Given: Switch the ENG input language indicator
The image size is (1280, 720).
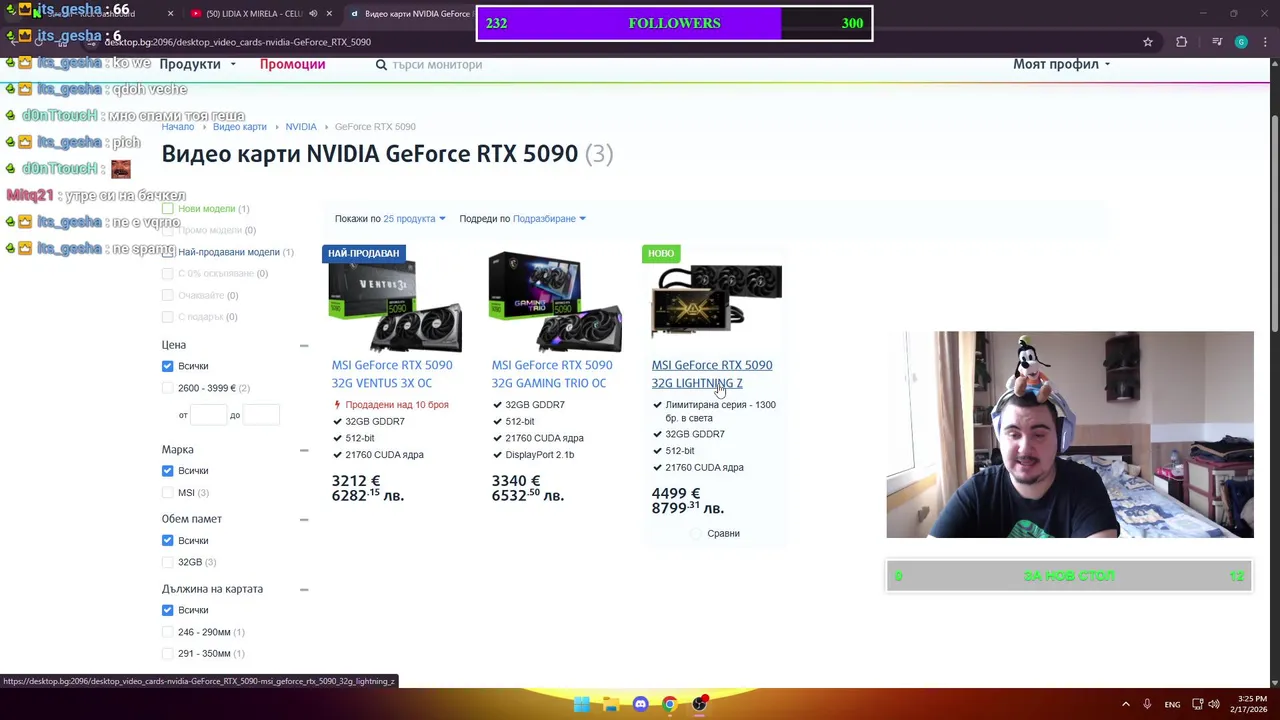Looking at the screenshot, I should [x=1172, y=704].
